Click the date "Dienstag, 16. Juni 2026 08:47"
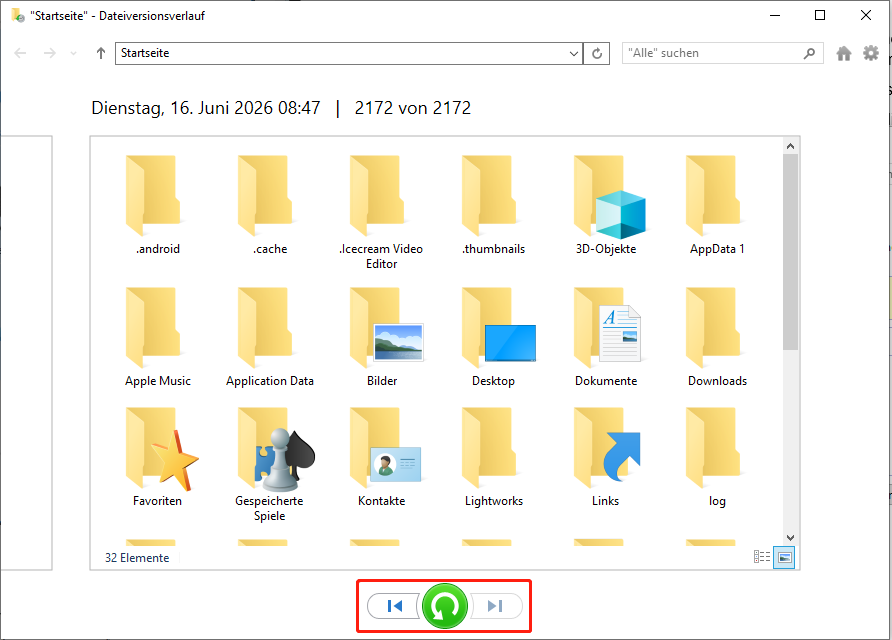 206,108
